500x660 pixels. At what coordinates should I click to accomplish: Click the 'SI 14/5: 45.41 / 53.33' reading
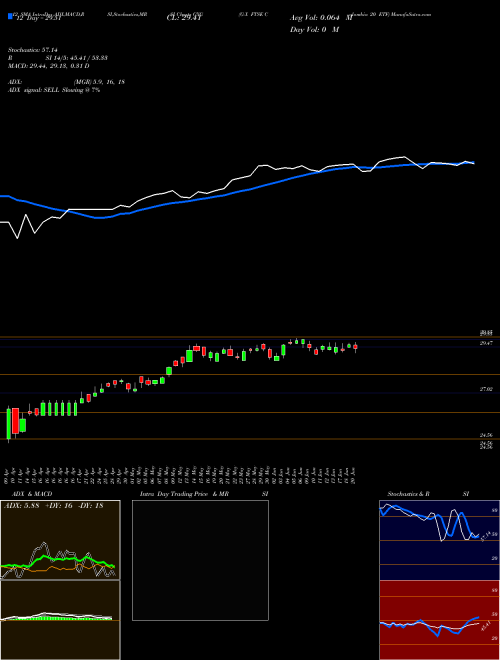pos(77,58)
